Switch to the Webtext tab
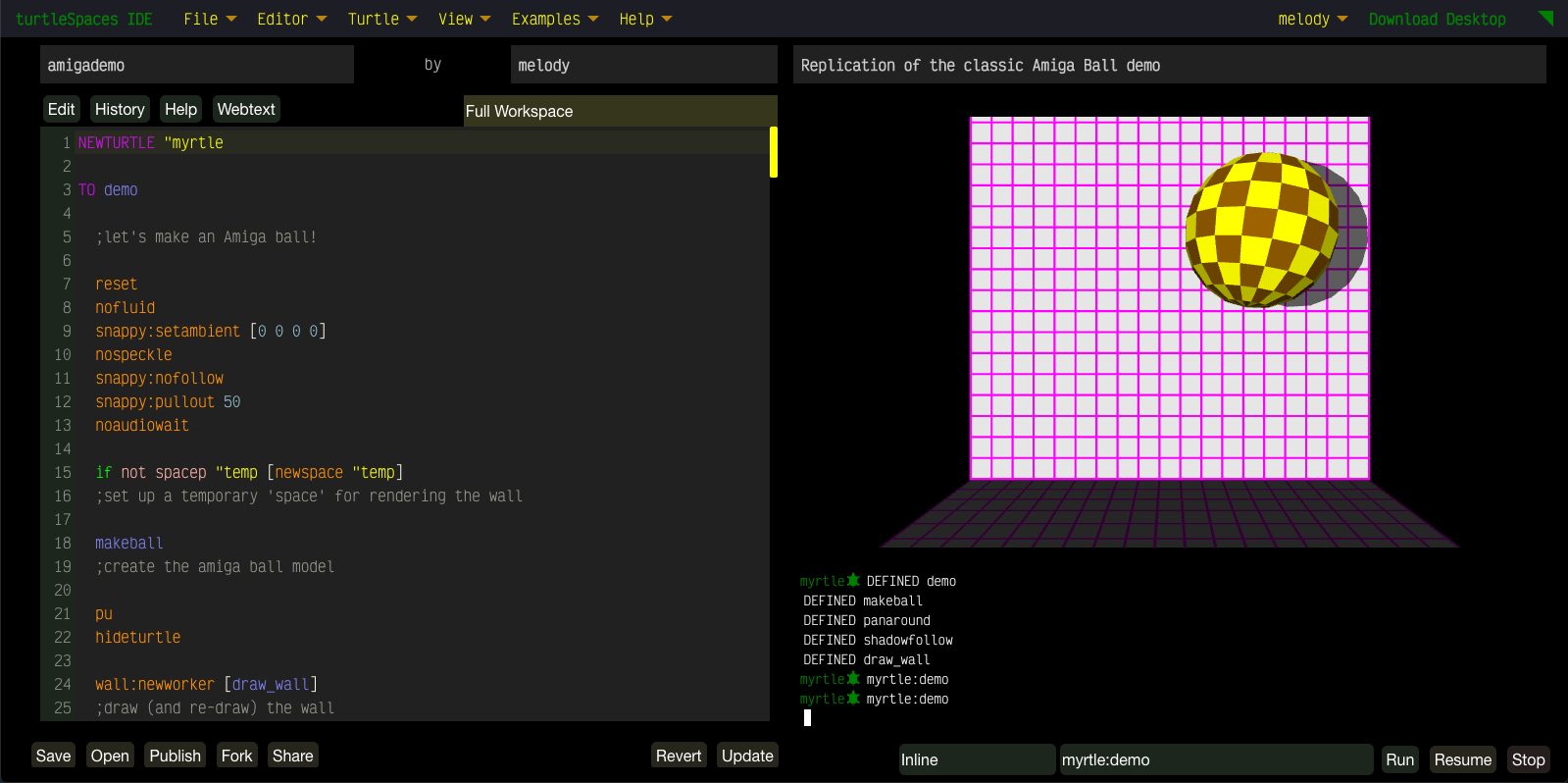 (x=246, y=109)
